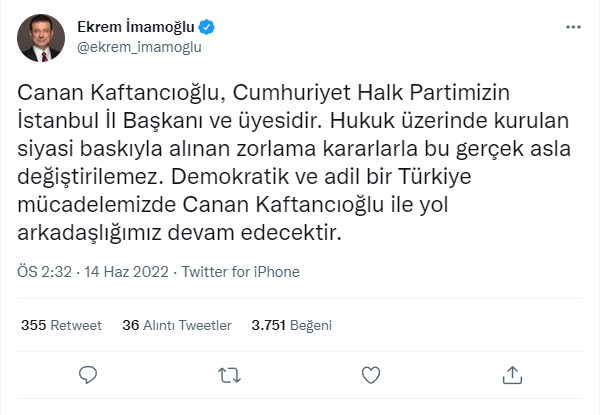The image size is (605, 415).
Task: Open Ekrem İmamoğlu's profile picture
Action: (42, 37)
